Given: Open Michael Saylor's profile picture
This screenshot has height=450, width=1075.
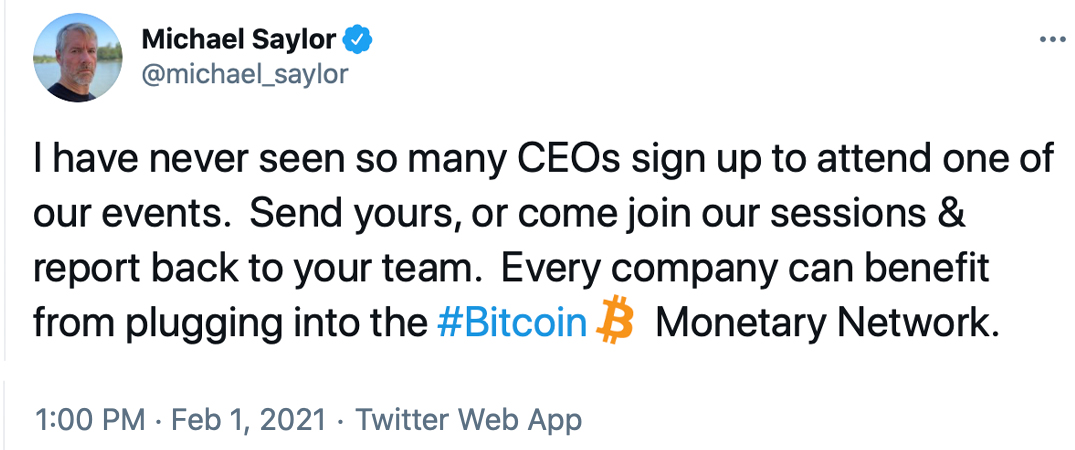Looking at the screenshot, I should pyautogui.click(x=76, y=59).
